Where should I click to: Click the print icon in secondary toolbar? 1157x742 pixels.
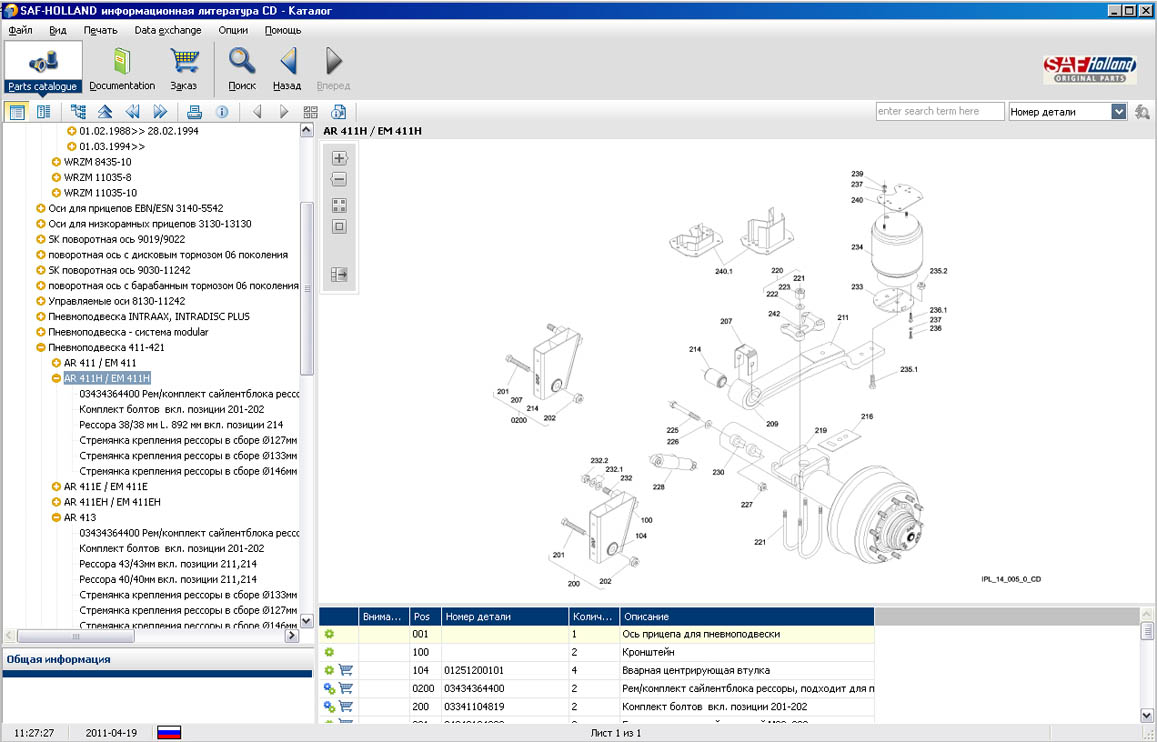[x=195, y=112]
